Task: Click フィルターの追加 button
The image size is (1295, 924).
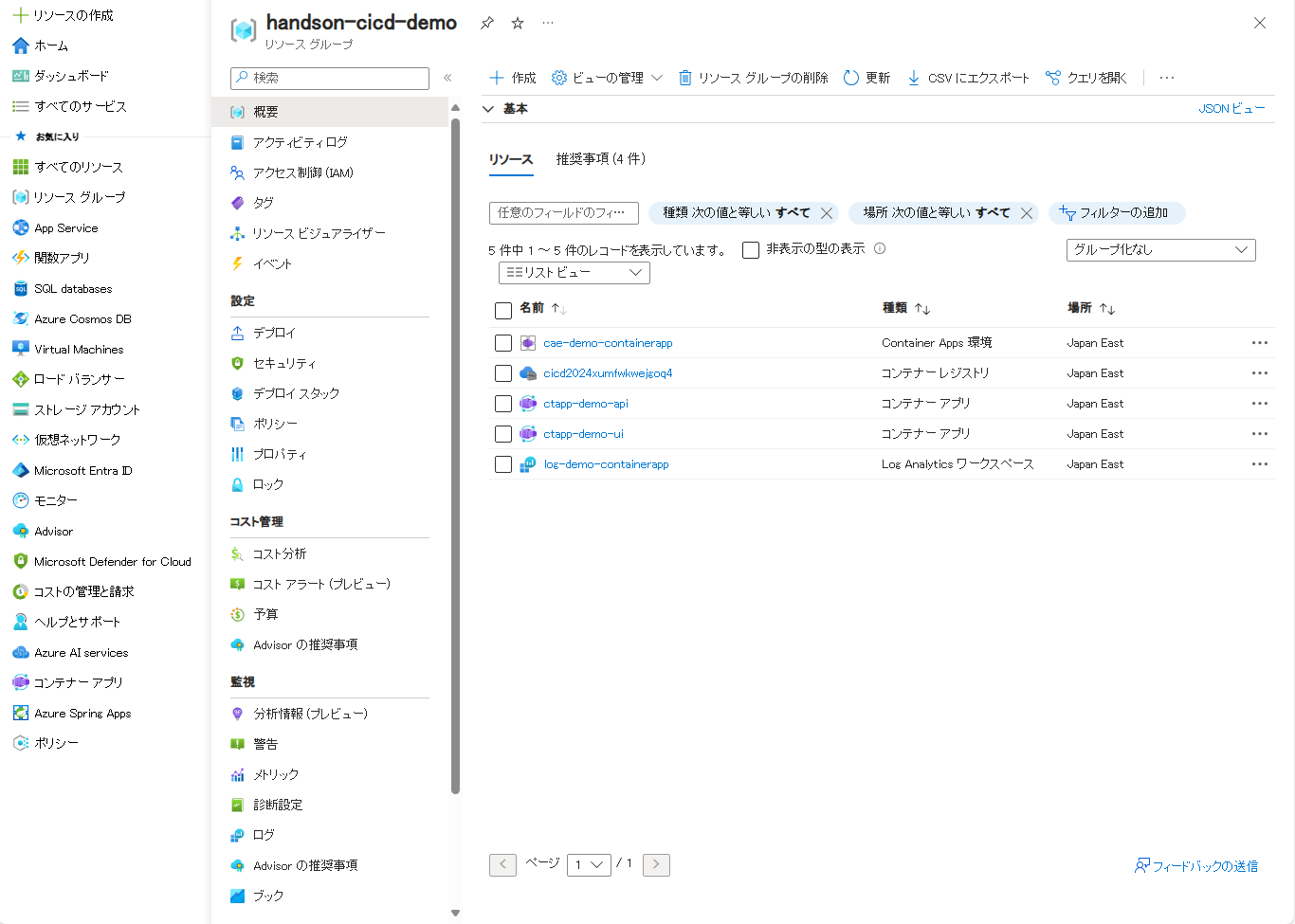Action: click(1117, 212)
